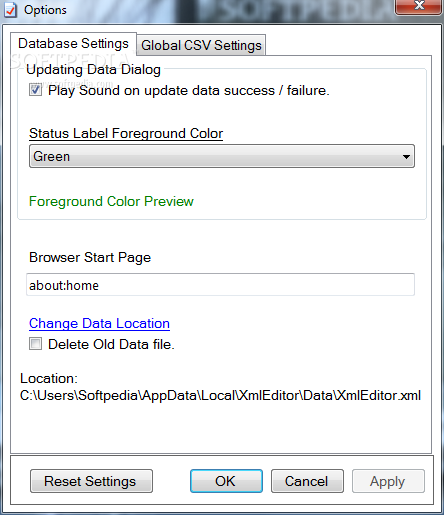Click the Reset Settings button
Image resolution: width=444 pixels, height=515 pixels.
pyautogui.click(x=91, y=481)
